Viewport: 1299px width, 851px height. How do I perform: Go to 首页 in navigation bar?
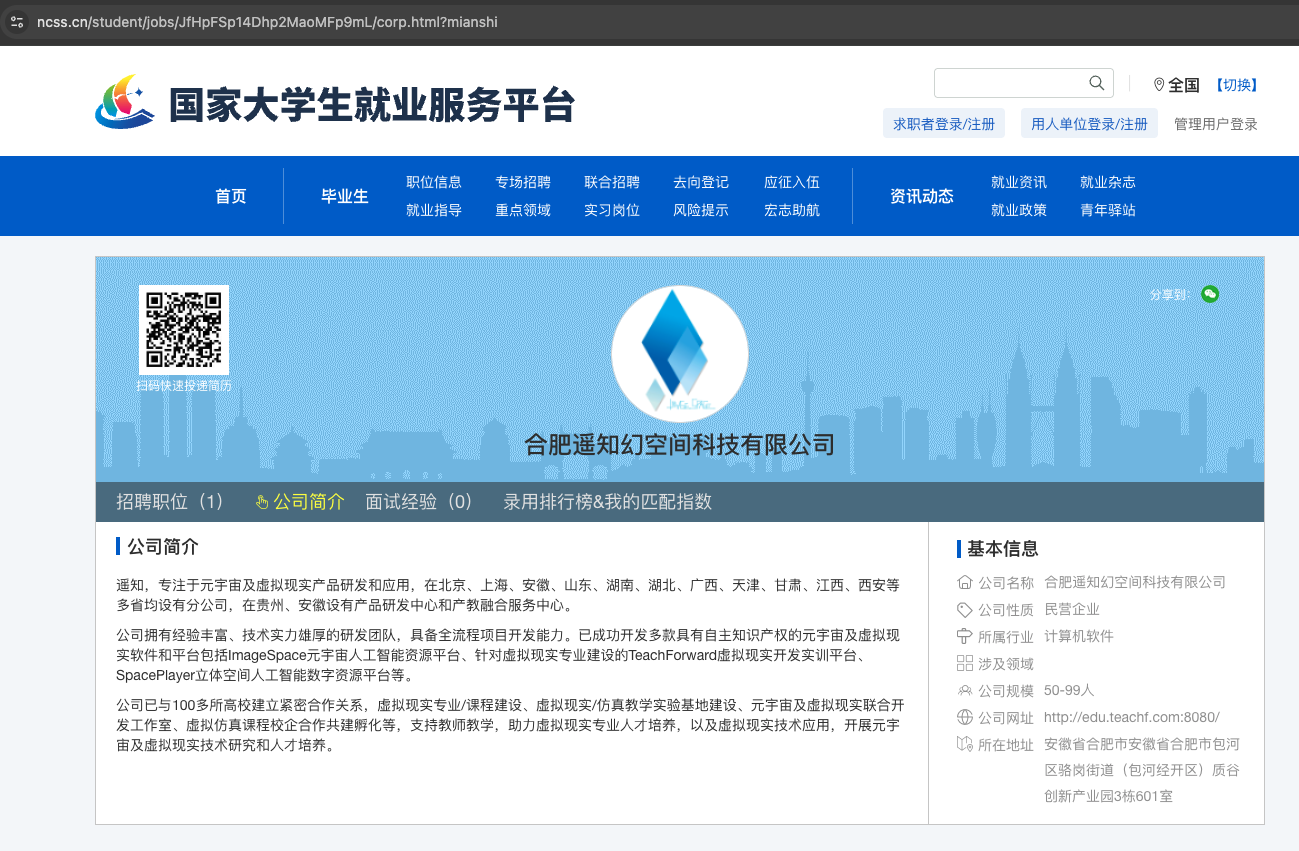[x=231, y=196]
